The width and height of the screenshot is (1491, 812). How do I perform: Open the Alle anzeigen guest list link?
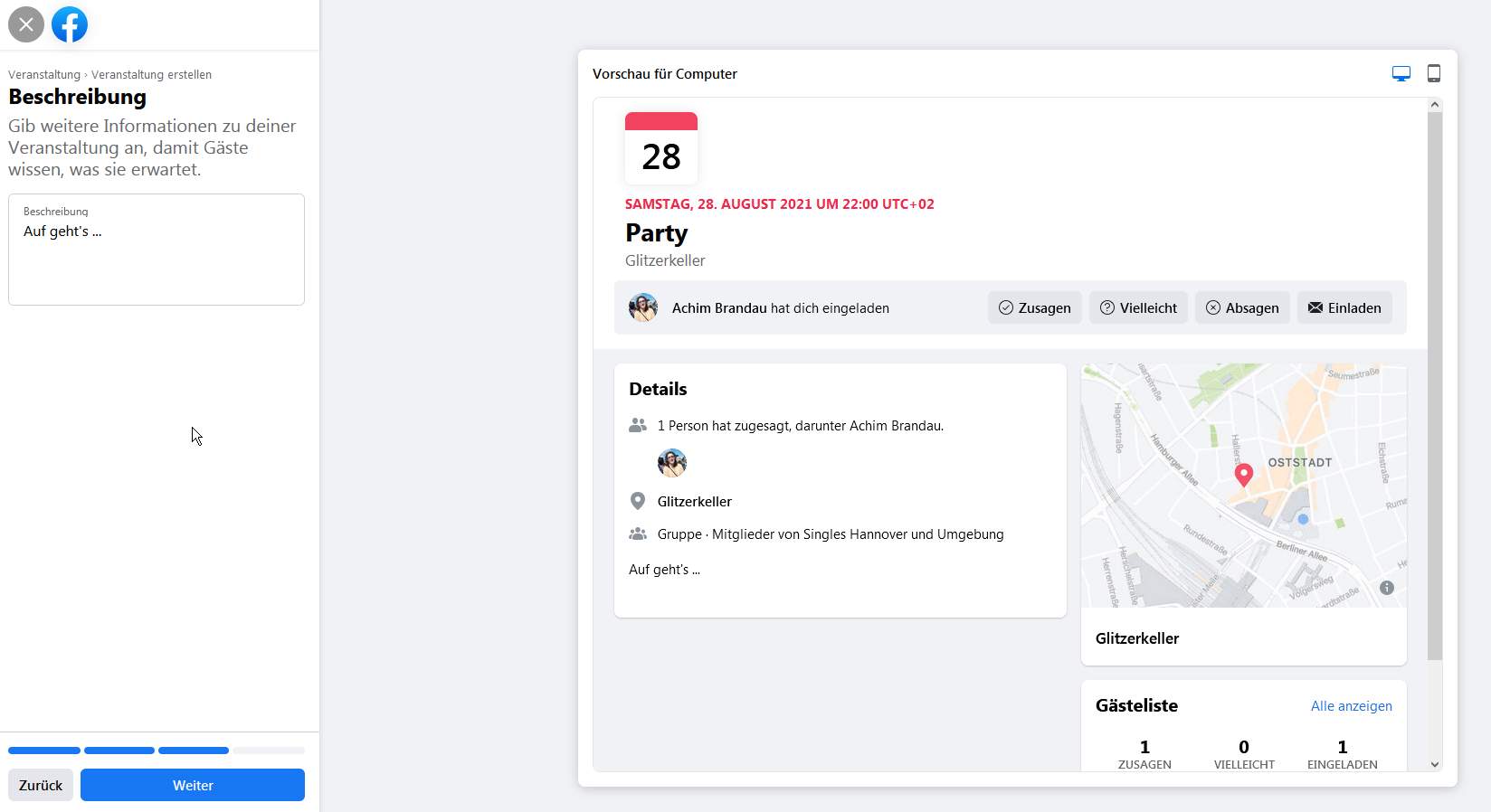(1352, 706)
